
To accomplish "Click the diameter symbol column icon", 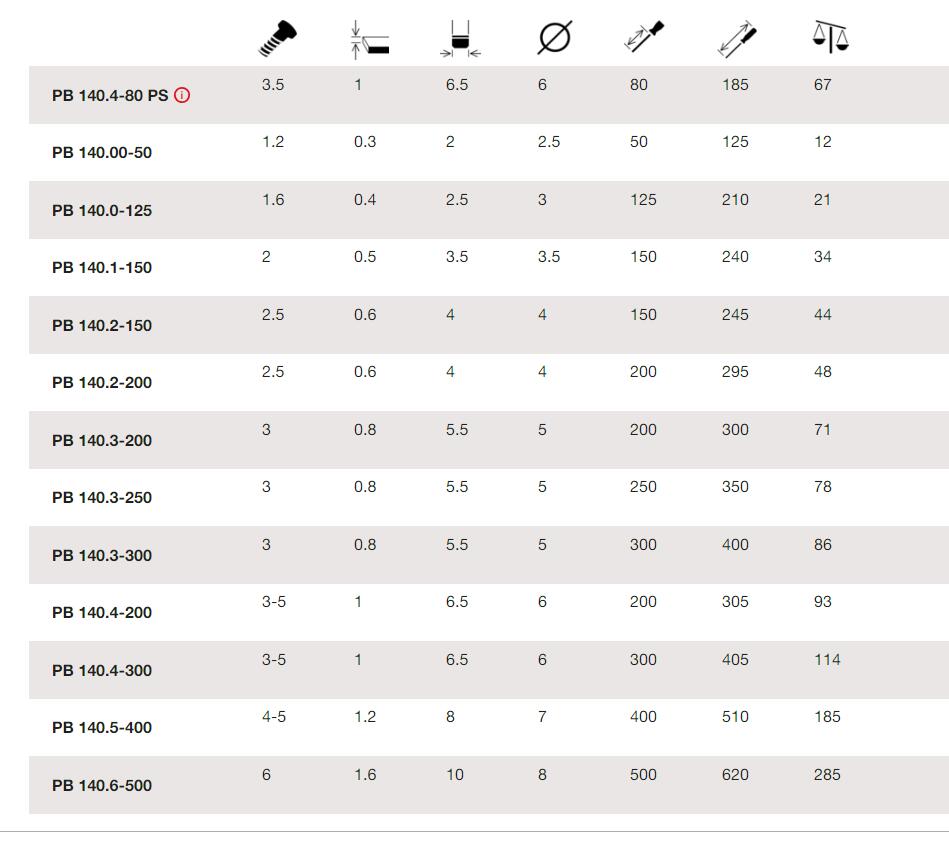I will [555, 38].
